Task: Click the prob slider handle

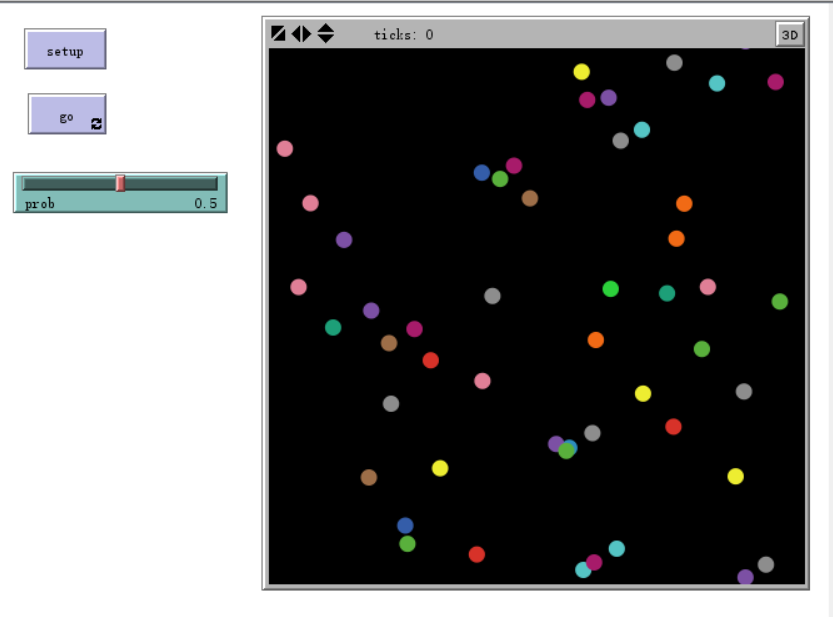Action: (x=121, y=183)
